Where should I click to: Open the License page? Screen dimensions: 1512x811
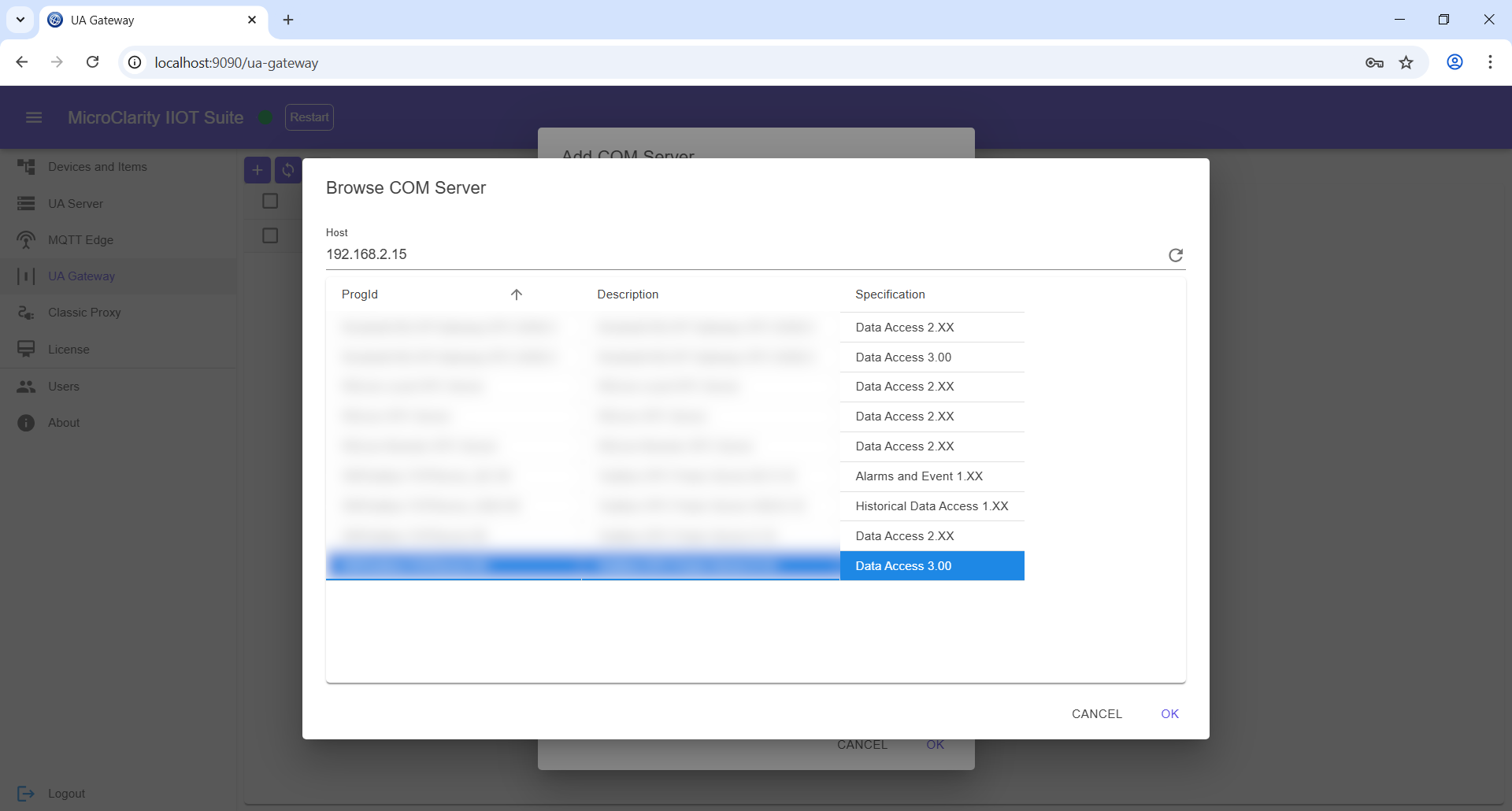pyautogui.click(x=69, y=349)
